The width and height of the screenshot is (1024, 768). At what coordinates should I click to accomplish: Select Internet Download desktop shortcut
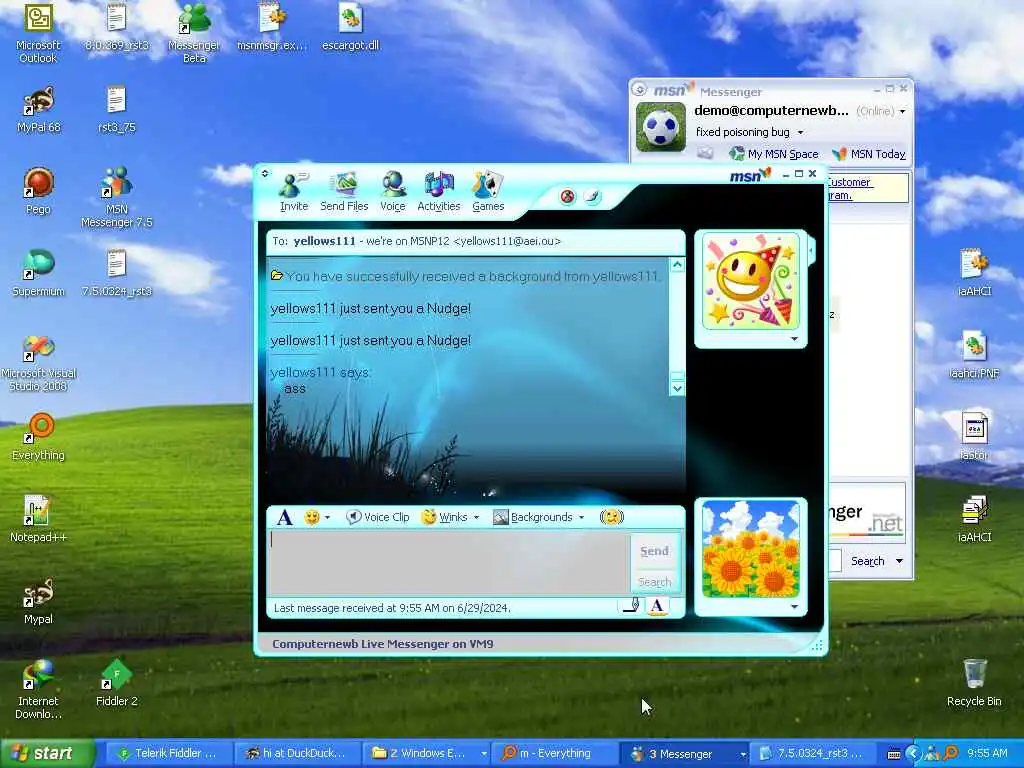pyautogui.click(x=38, y=690)
